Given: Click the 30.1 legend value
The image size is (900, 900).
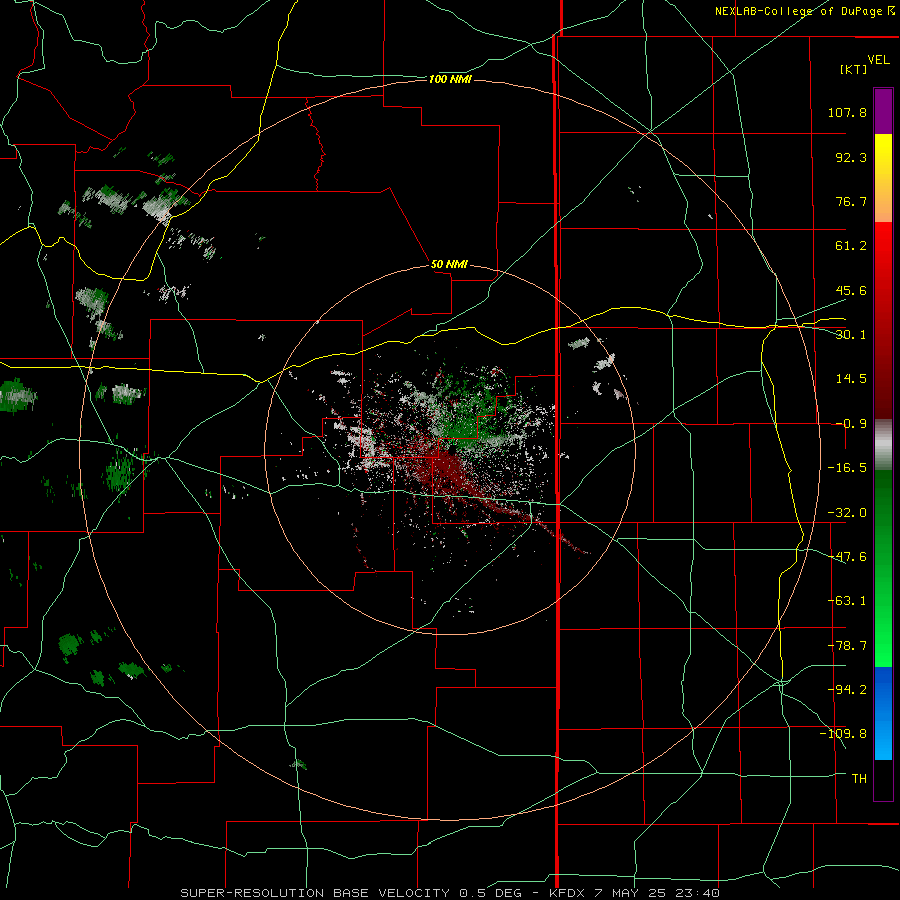Looking at the screenshot, I should 851,335.
